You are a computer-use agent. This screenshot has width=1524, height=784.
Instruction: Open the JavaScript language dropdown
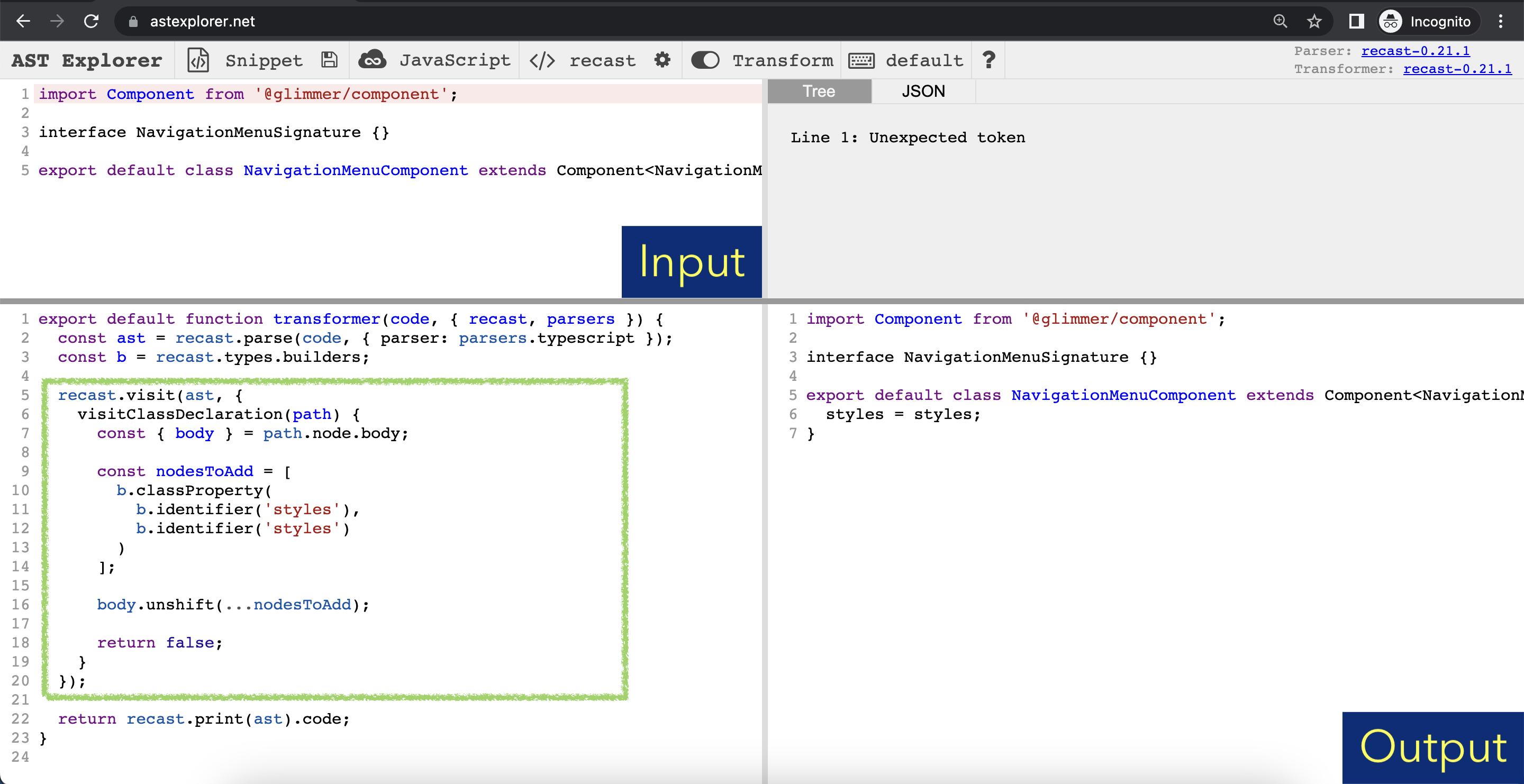point(455,60)
